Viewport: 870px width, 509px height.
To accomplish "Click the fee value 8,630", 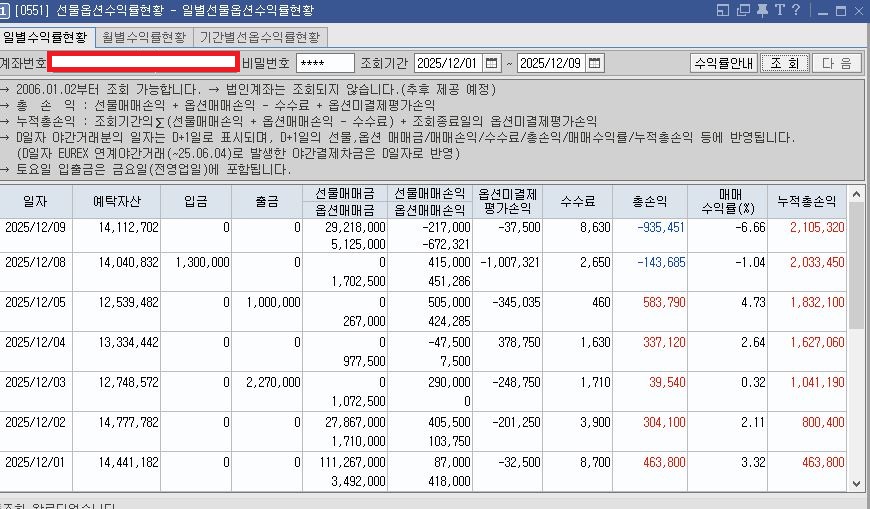I will coord(595,228).
